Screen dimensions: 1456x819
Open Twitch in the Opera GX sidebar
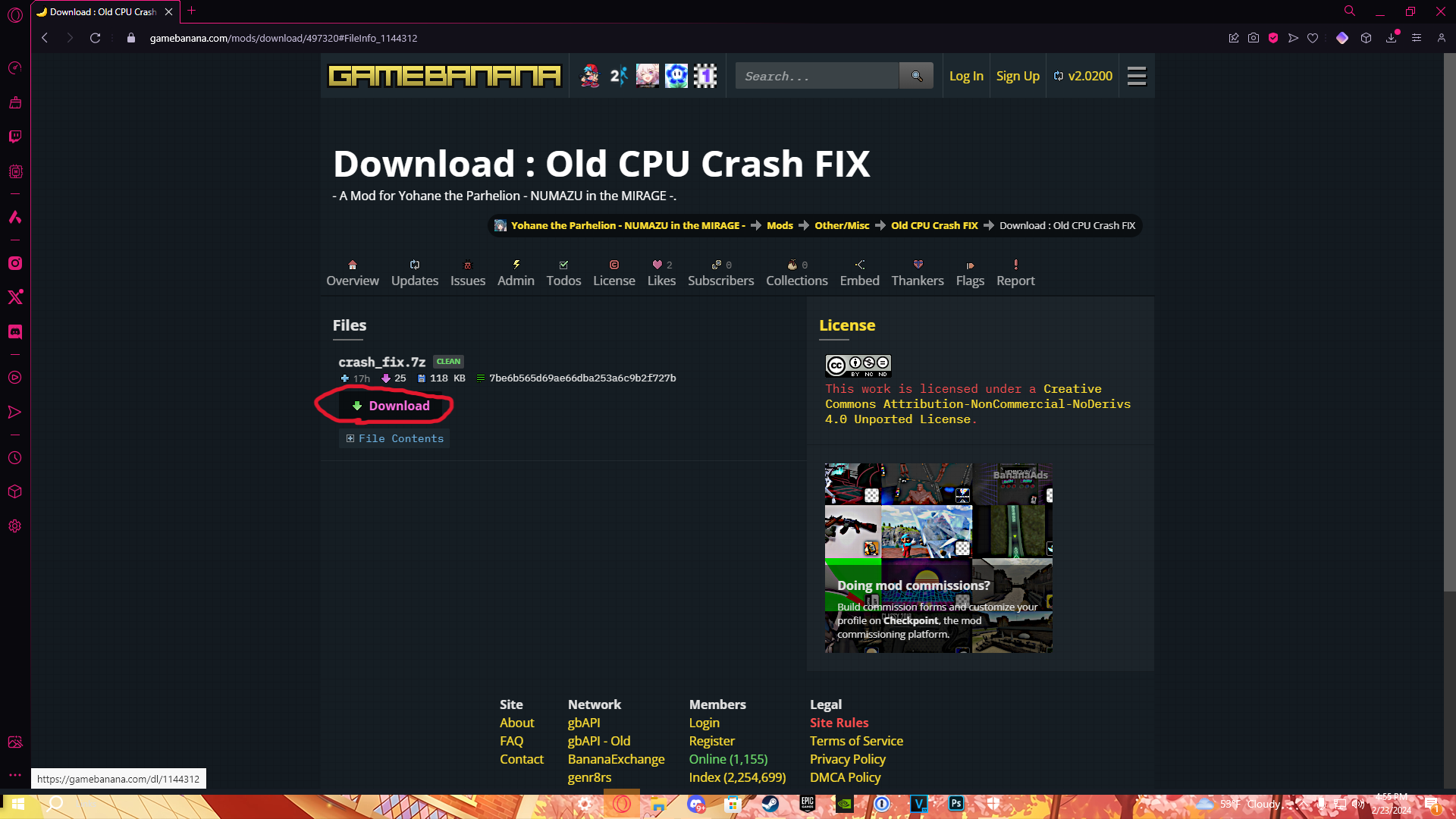pyautogui.click(x=15, y=136)
